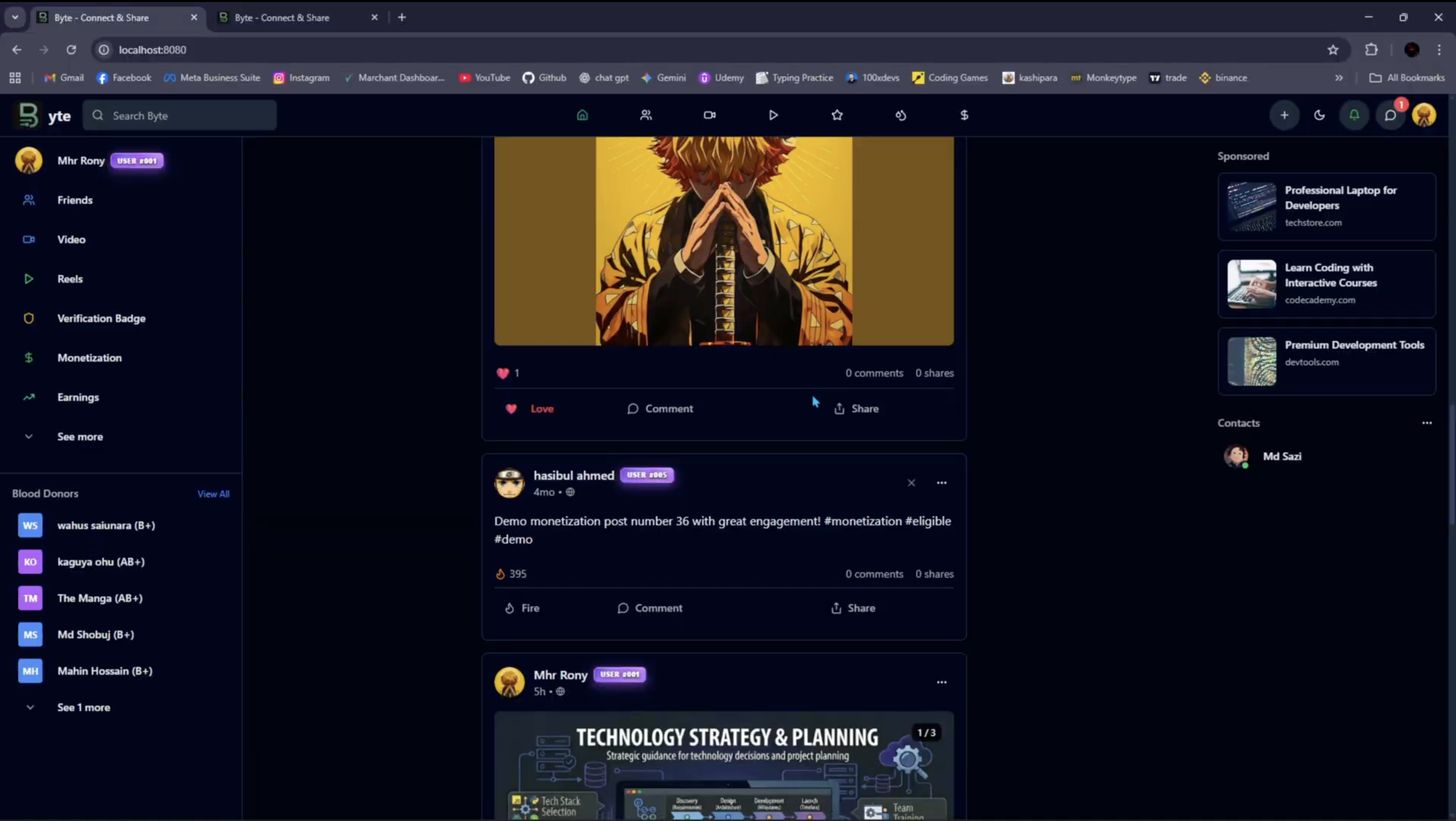
Task: Open the Home feed icon in navbar
Action: click(x=583, y=115)
